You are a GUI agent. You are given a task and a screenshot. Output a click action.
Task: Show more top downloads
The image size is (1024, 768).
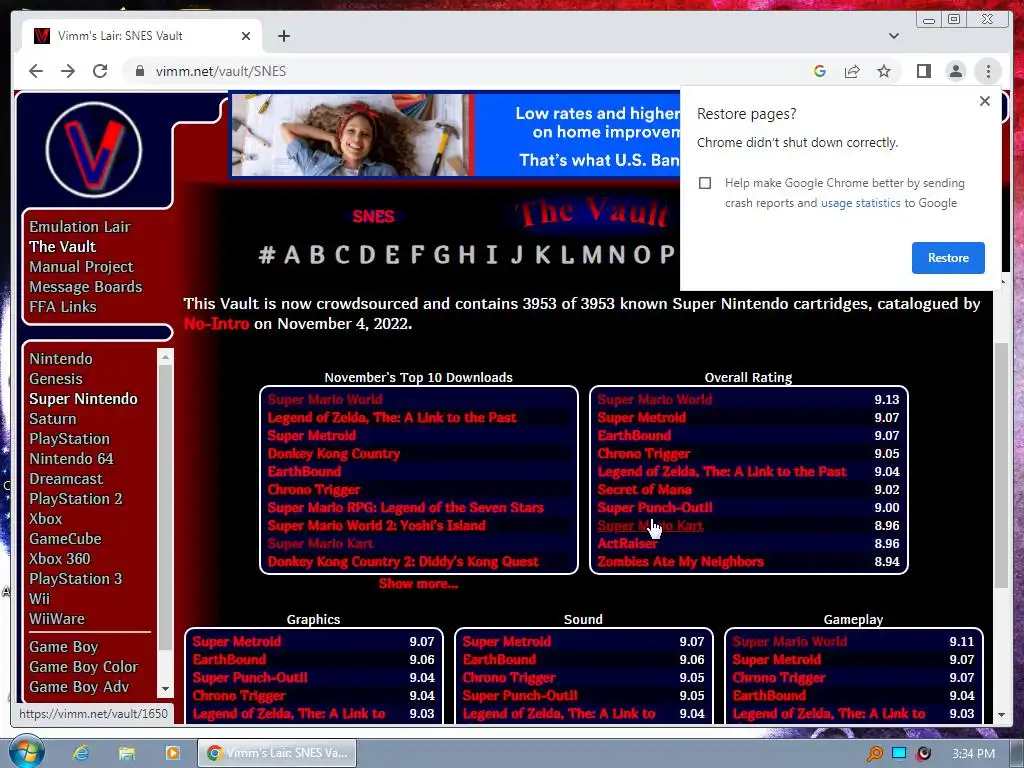tap(419, 584)
